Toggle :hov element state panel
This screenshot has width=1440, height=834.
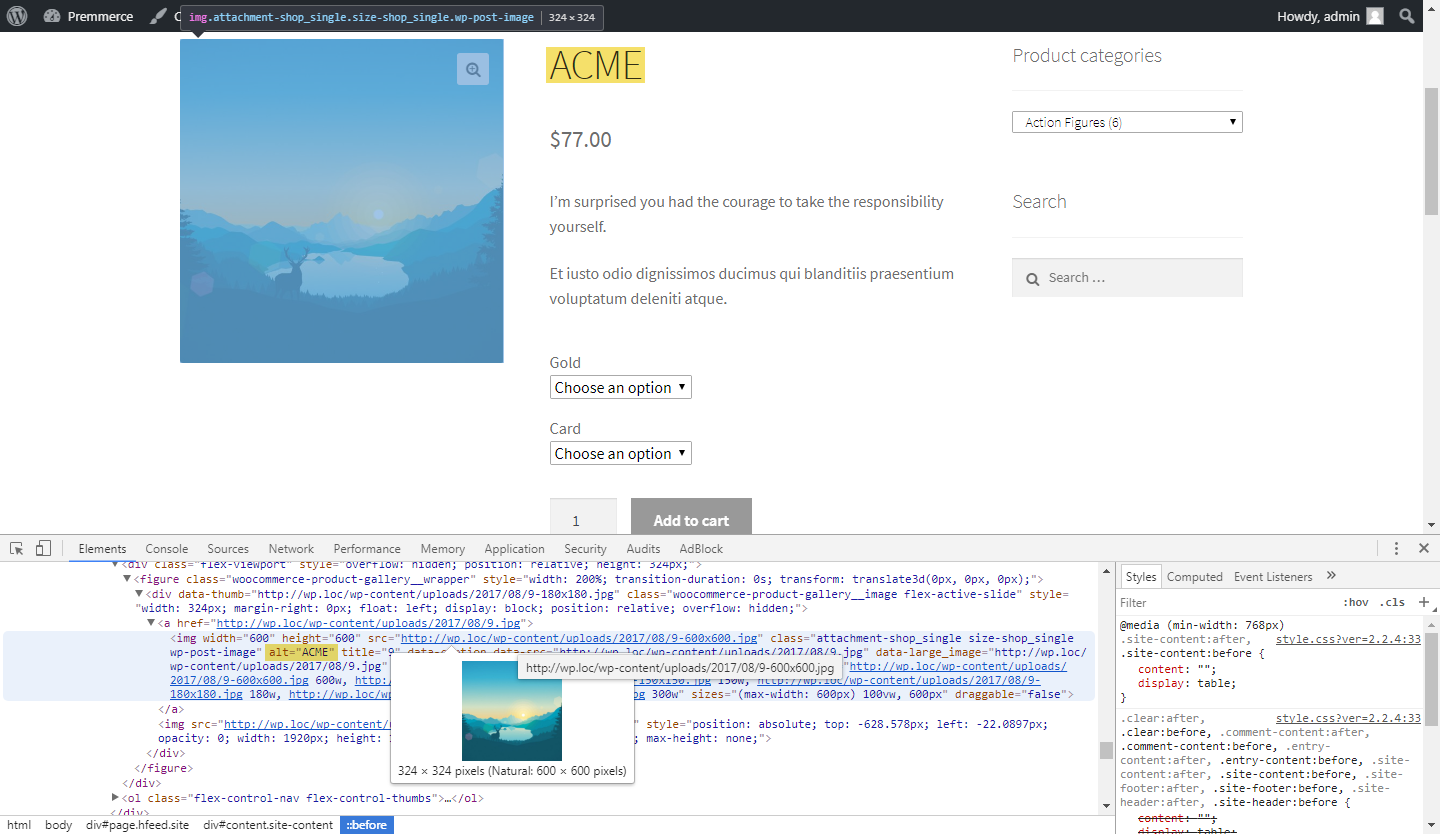coord(1356,603)
